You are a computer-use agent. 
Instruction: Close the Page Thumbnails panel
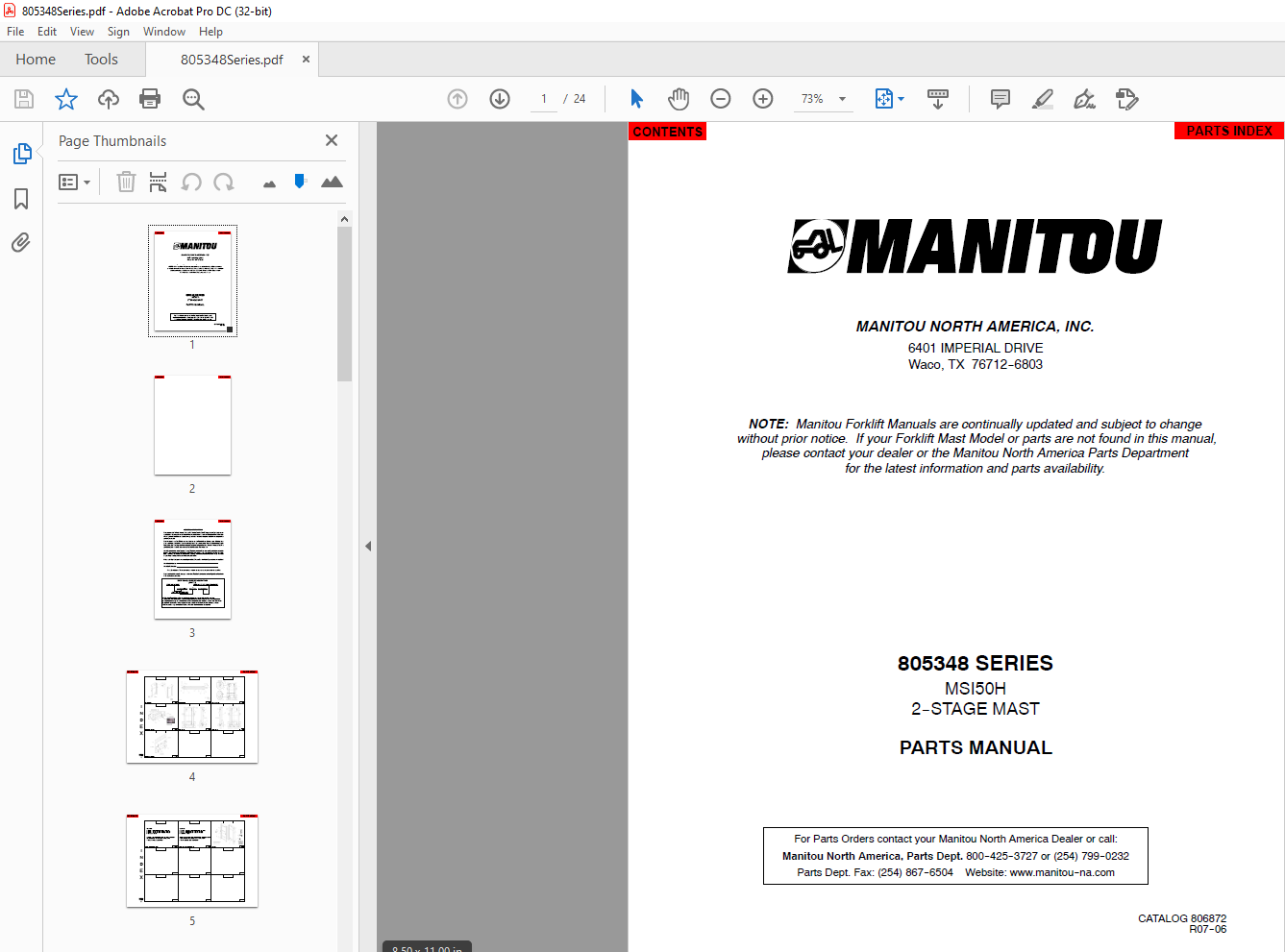pos(332,140)
